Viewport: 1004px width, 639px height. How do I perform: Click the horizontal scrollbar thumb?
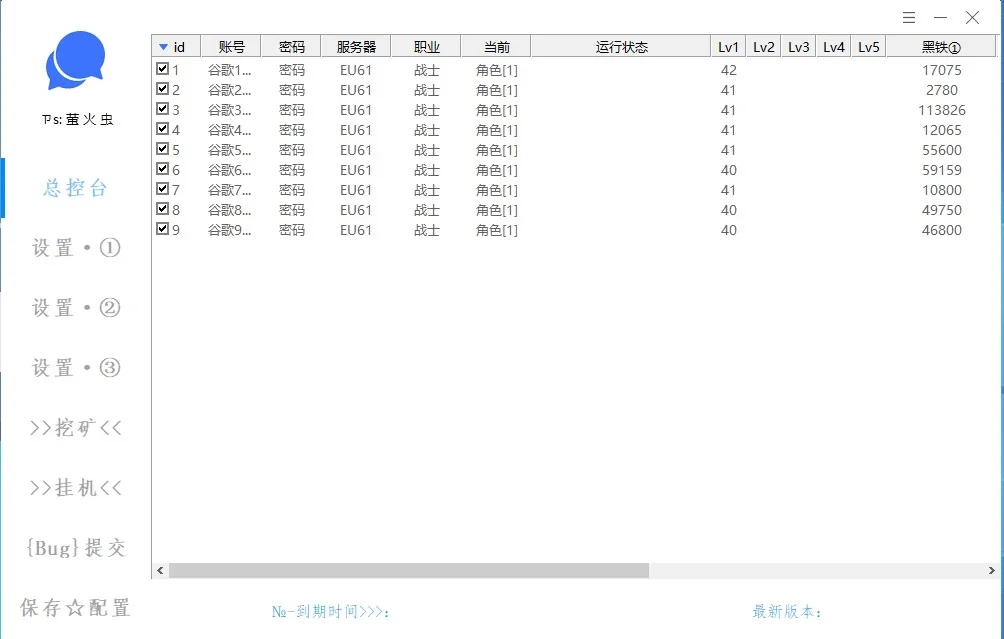[409, 570]
